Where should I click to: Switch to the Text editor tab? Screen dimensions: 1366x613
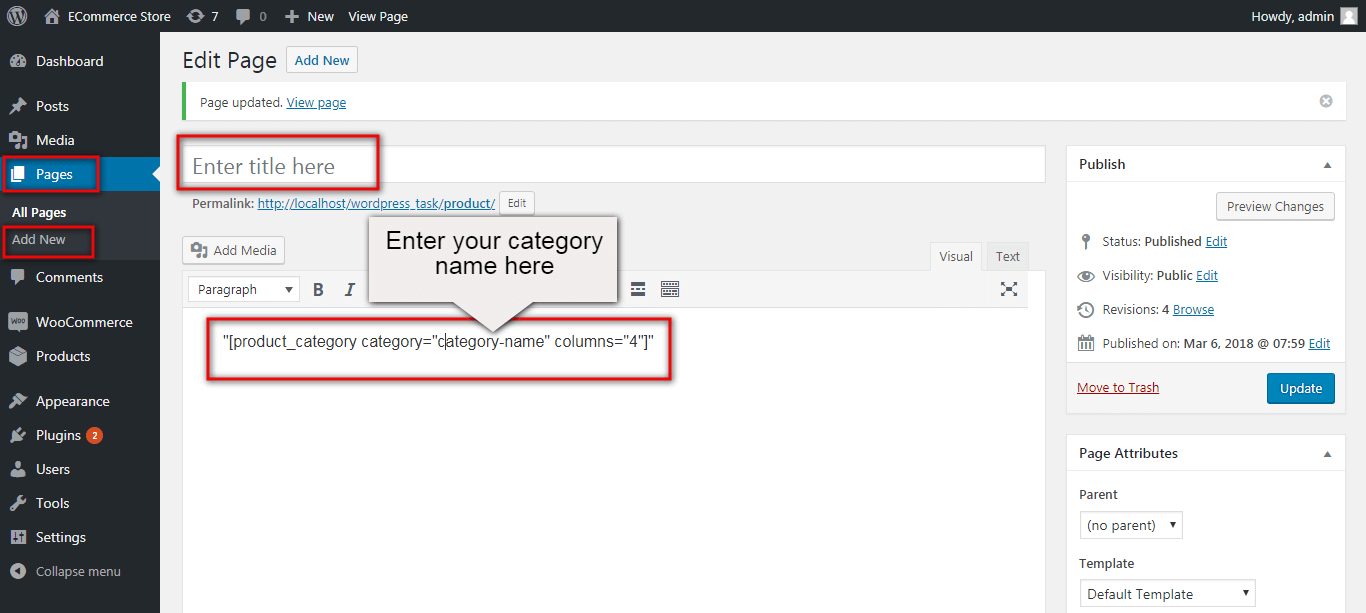[x=1007, y=257]
